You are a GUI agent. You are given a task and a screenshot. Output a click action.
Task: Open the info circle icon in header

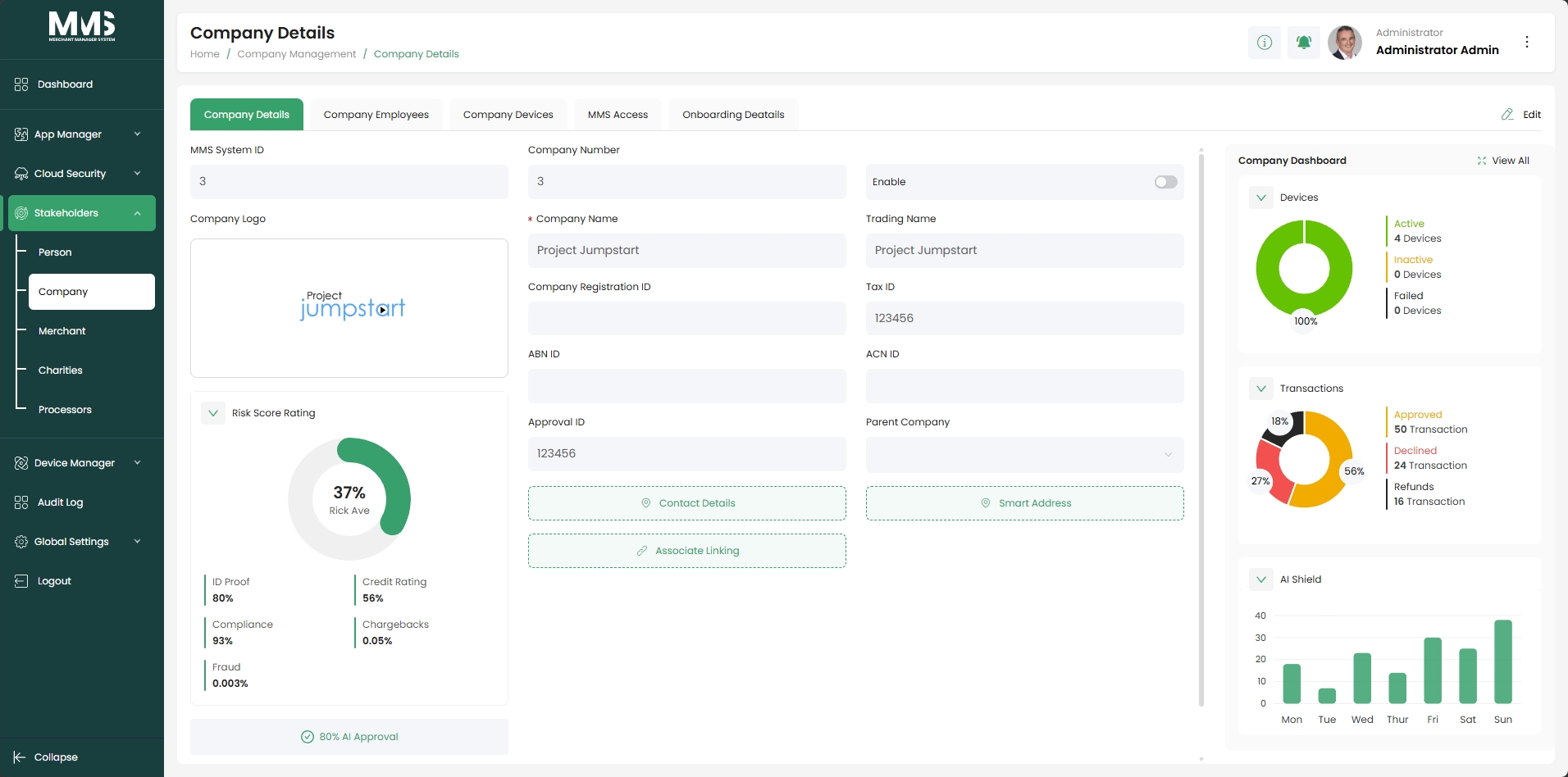(1265, 42)
